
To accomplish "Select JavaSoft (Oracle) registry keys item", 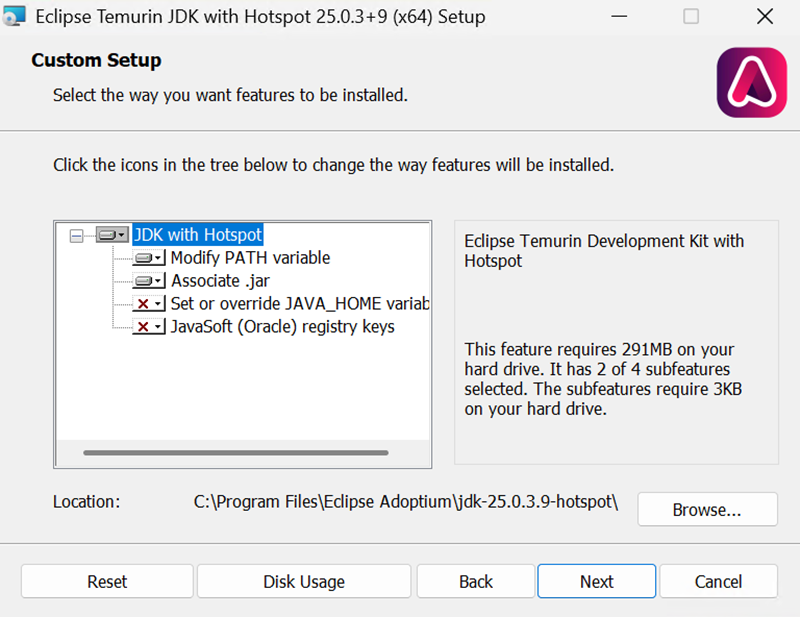I will [x=282, y=327].
